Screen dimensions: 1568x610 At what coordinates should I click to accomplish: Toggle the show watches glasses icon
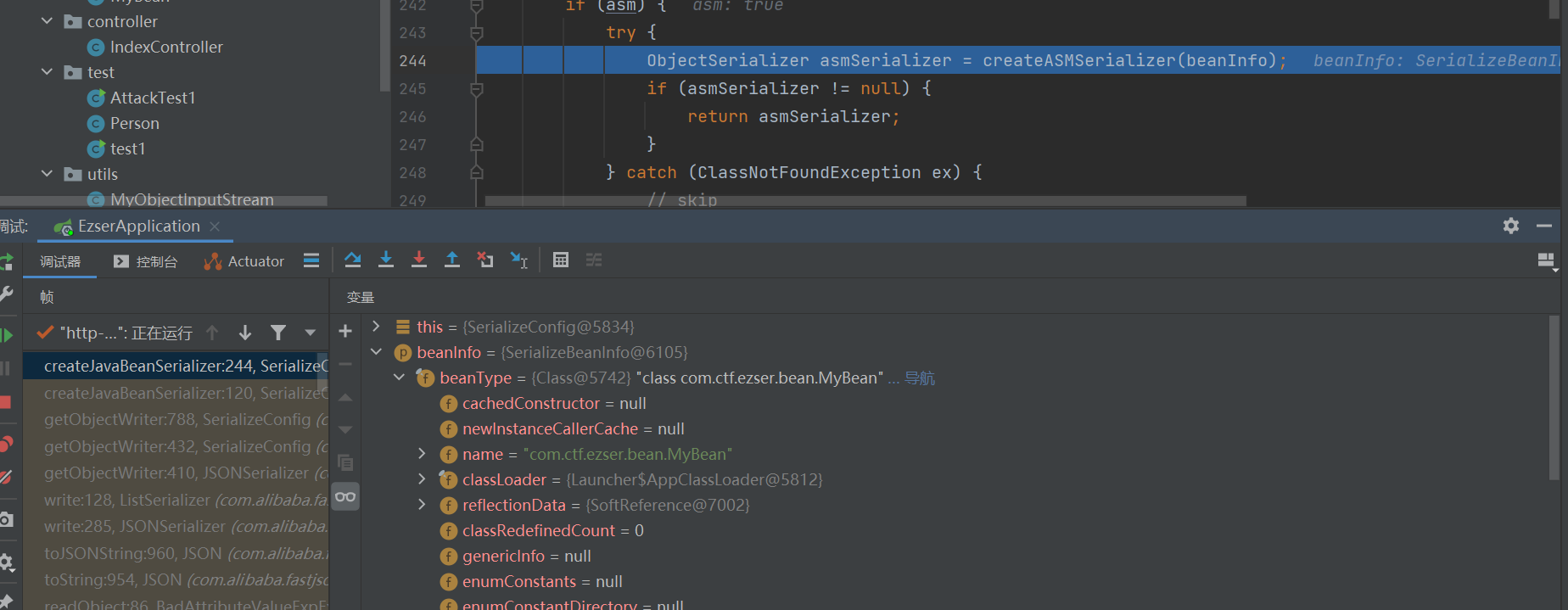coord(345,496)
